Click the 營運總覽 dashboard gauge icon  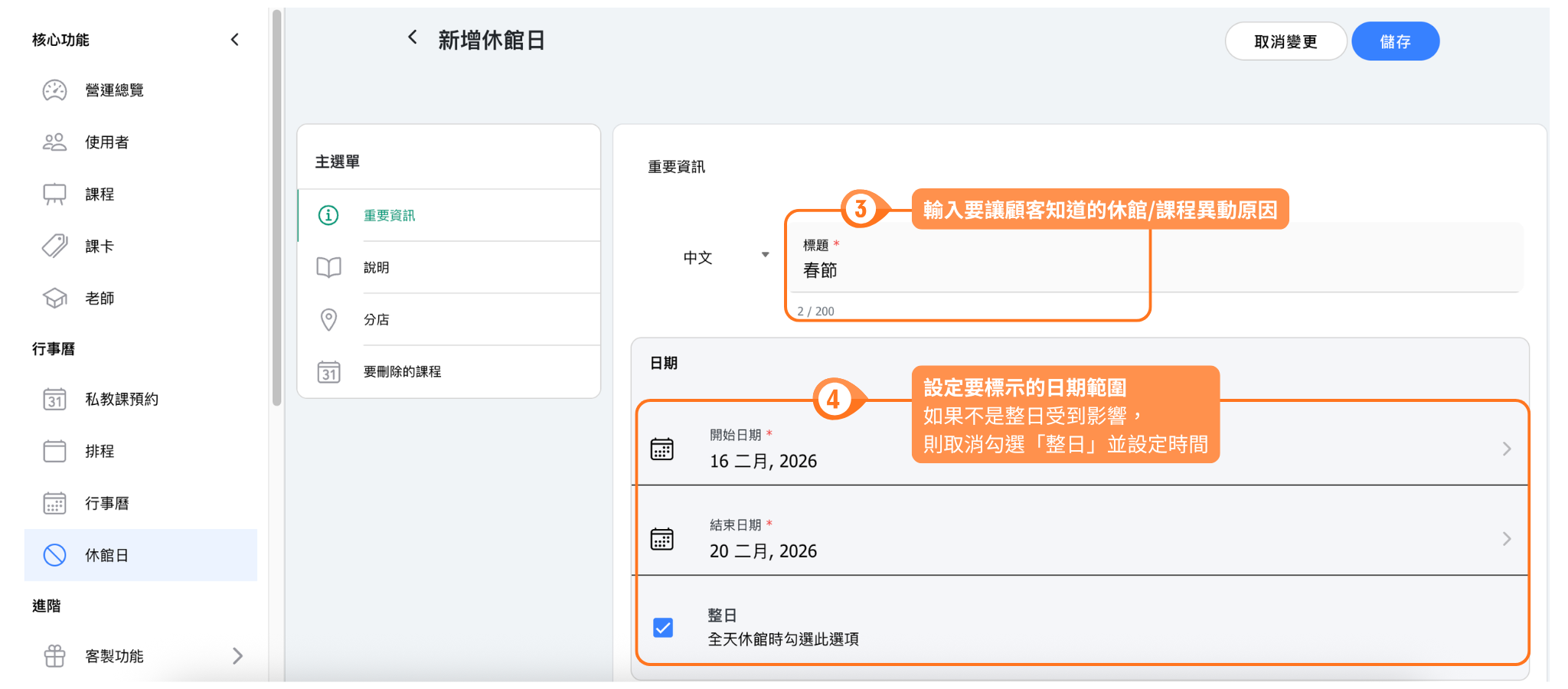point(54,90)
